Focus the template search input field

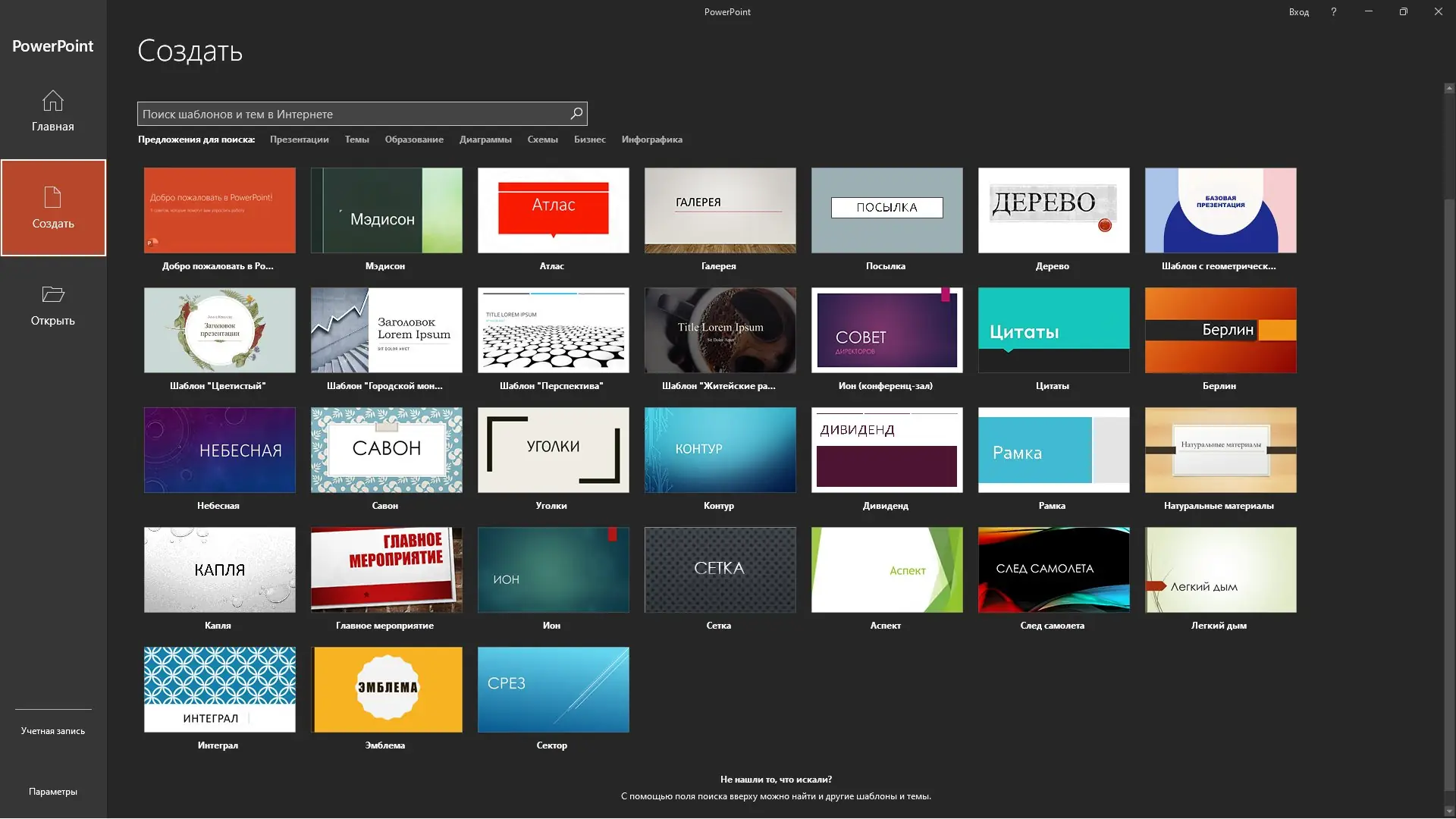(353, 114)
